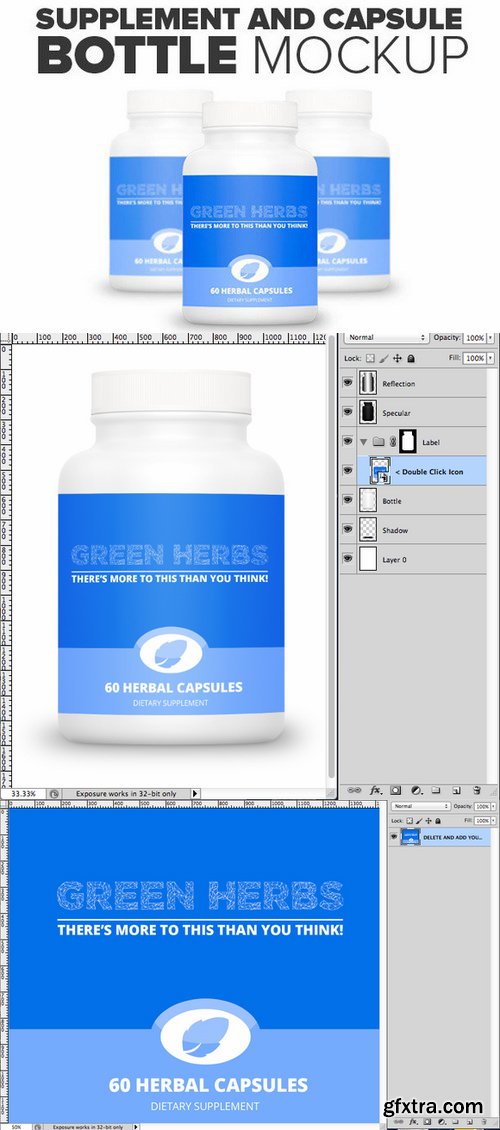Select the Label group name
Viewport: 500px width, 1130px height.
click(x=431, y=442)
